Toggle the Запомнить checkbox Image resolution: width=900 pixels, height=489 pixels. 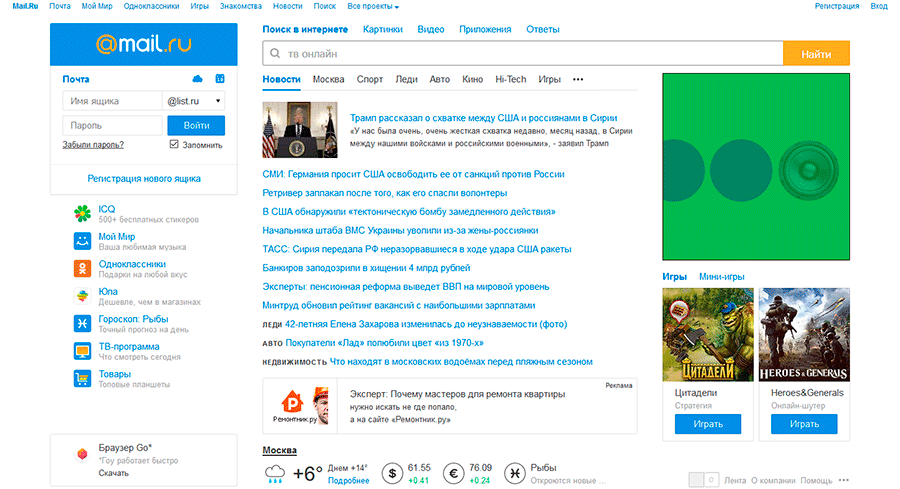coord(175,145)
